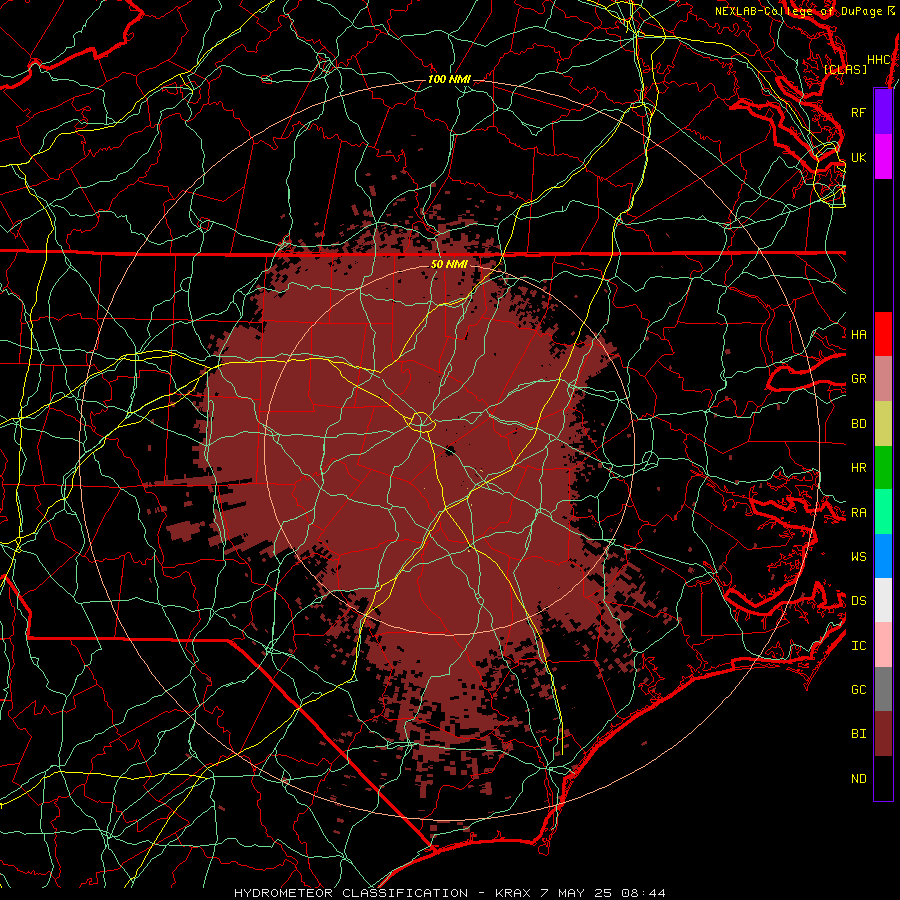Click the "50 NMI" range ring label
Image resolution: width=900 pixels, height=900 pixels.
point(449,264)
